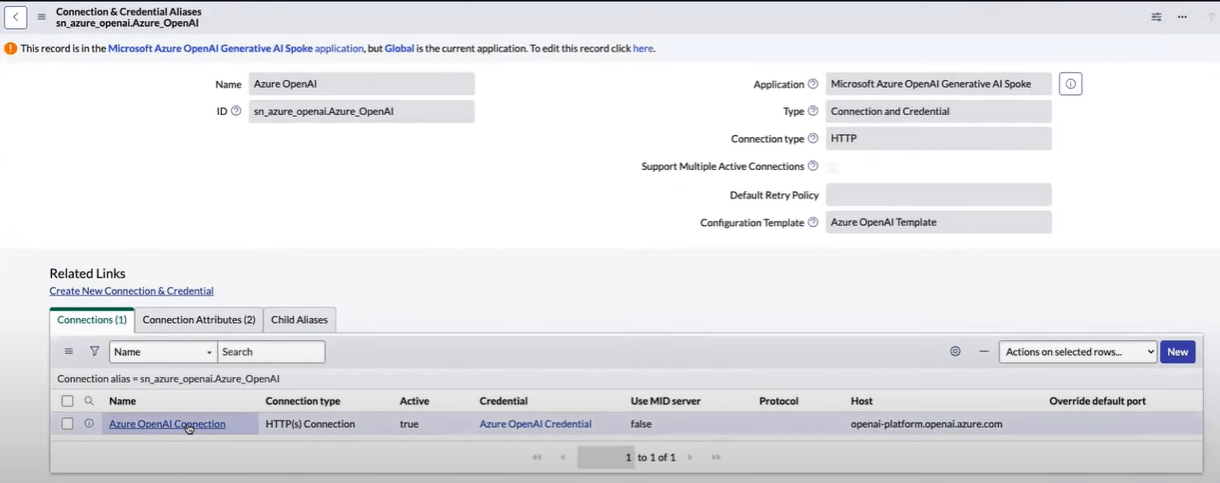Image resolution: width=1220 pixels, height=483 pixels.
Task: Click 'here' link to edit record
Action: (x=643, y=48)
